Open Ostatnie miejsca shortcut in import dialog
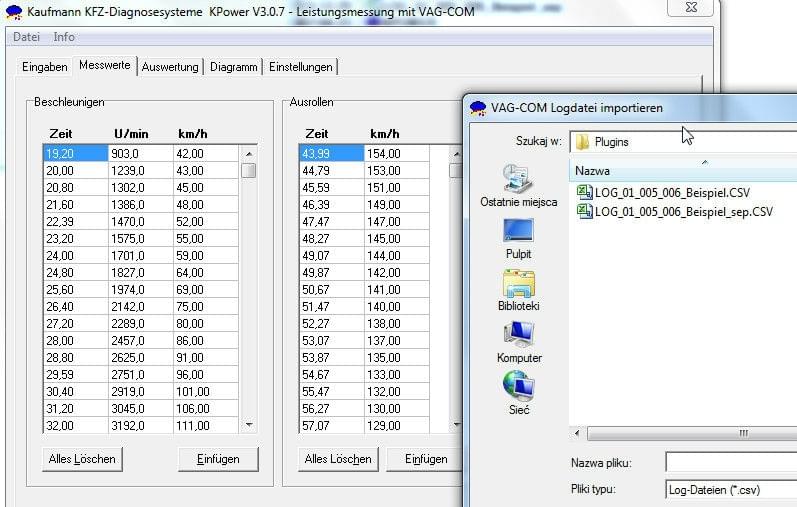Viewport: 797px width, 507px height. click(518, 186)
